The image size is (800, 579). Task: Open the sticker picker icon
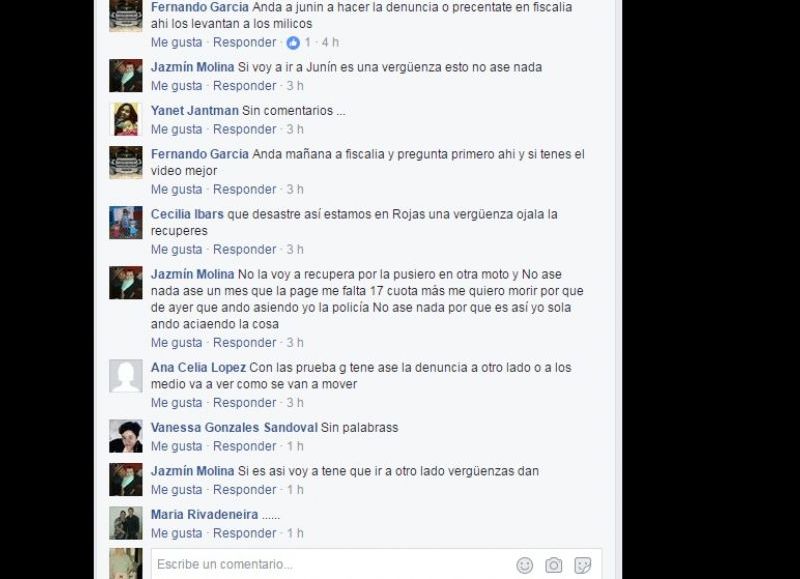pos(583,565)
